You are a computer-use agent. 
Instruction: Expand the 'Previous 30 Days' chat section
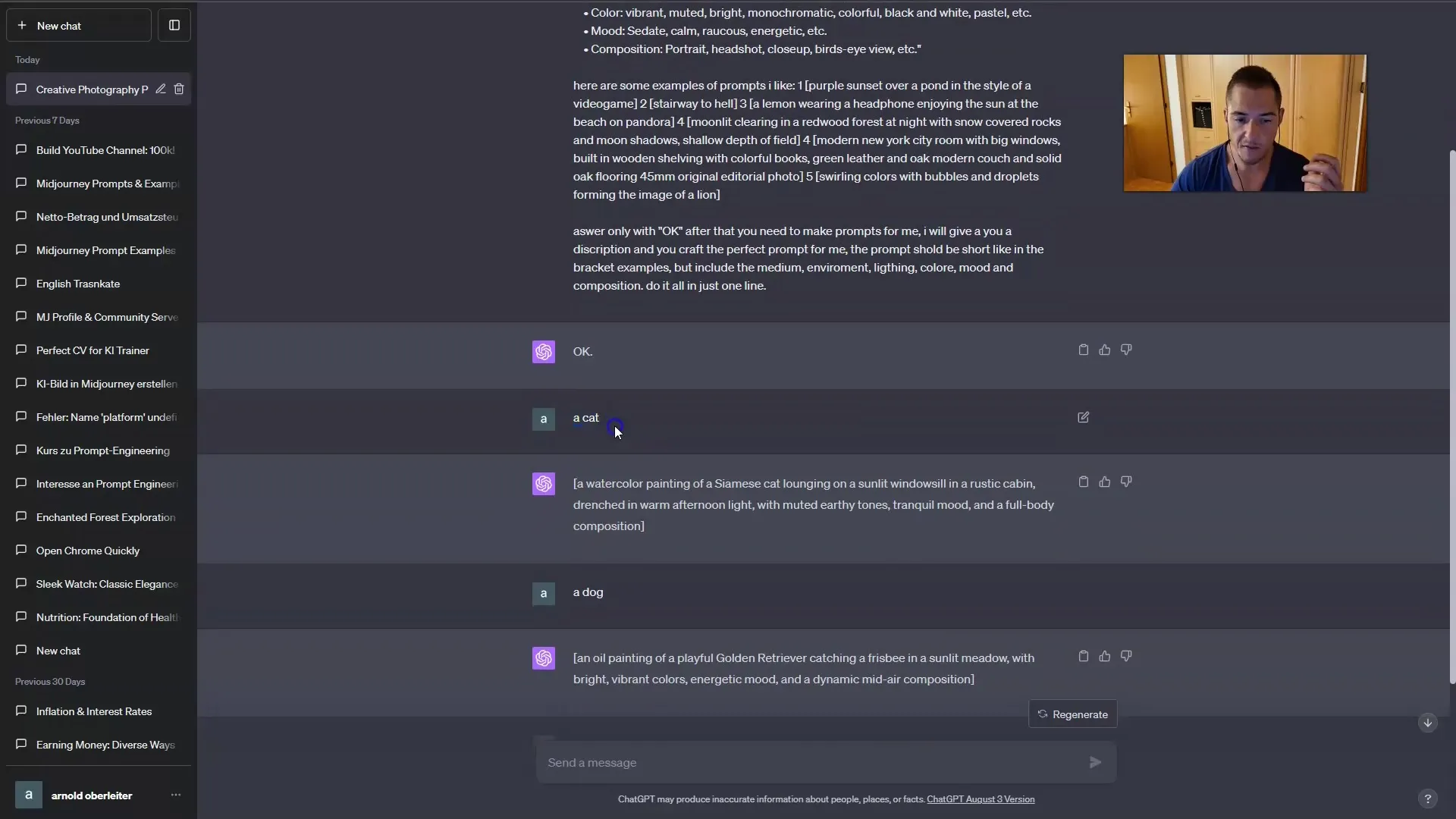(x=50, y=681)
